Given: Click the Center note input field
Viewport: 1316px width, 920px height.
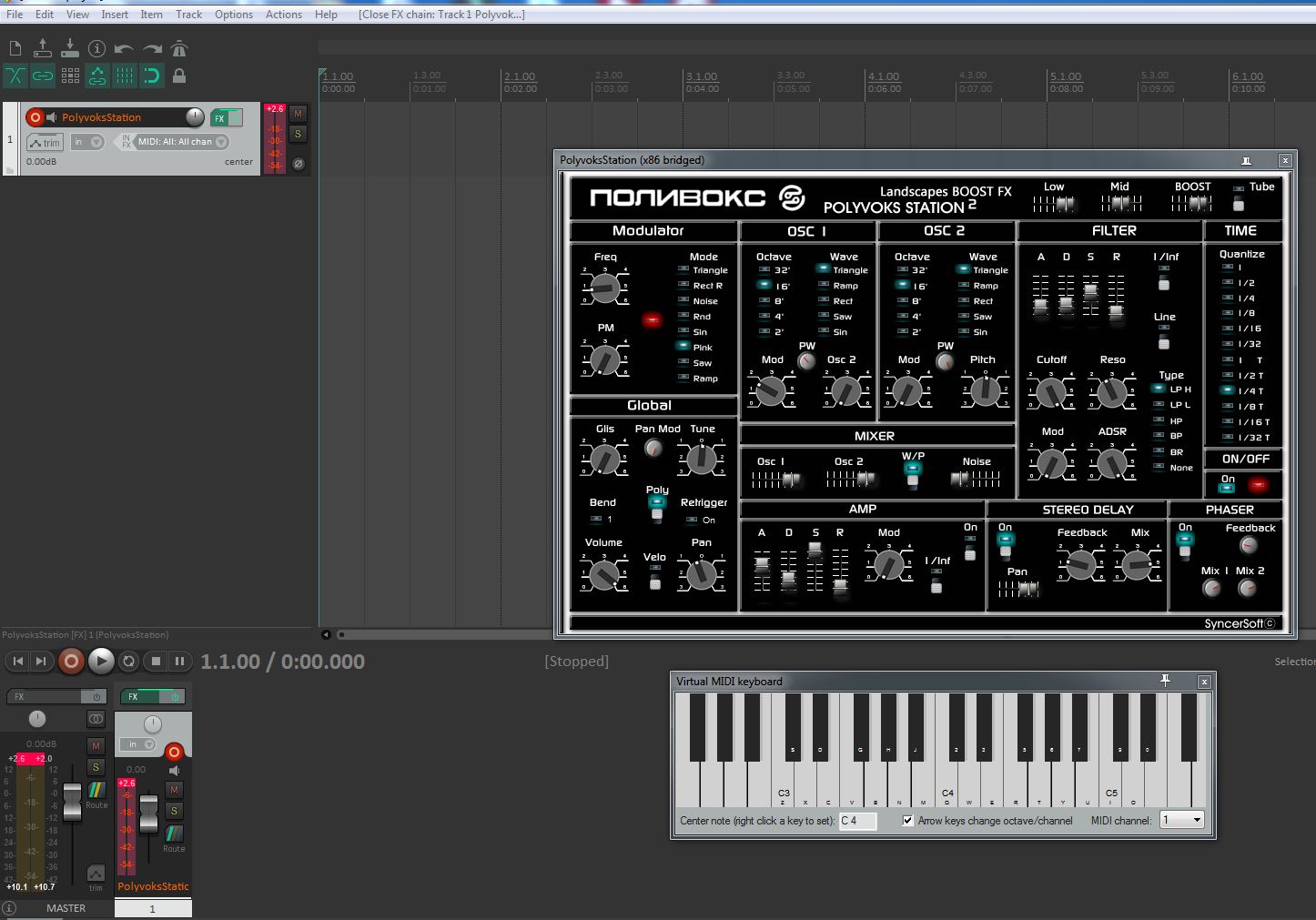Looking at the screenshot, I should pyautogui.click(x=857, y=820).
